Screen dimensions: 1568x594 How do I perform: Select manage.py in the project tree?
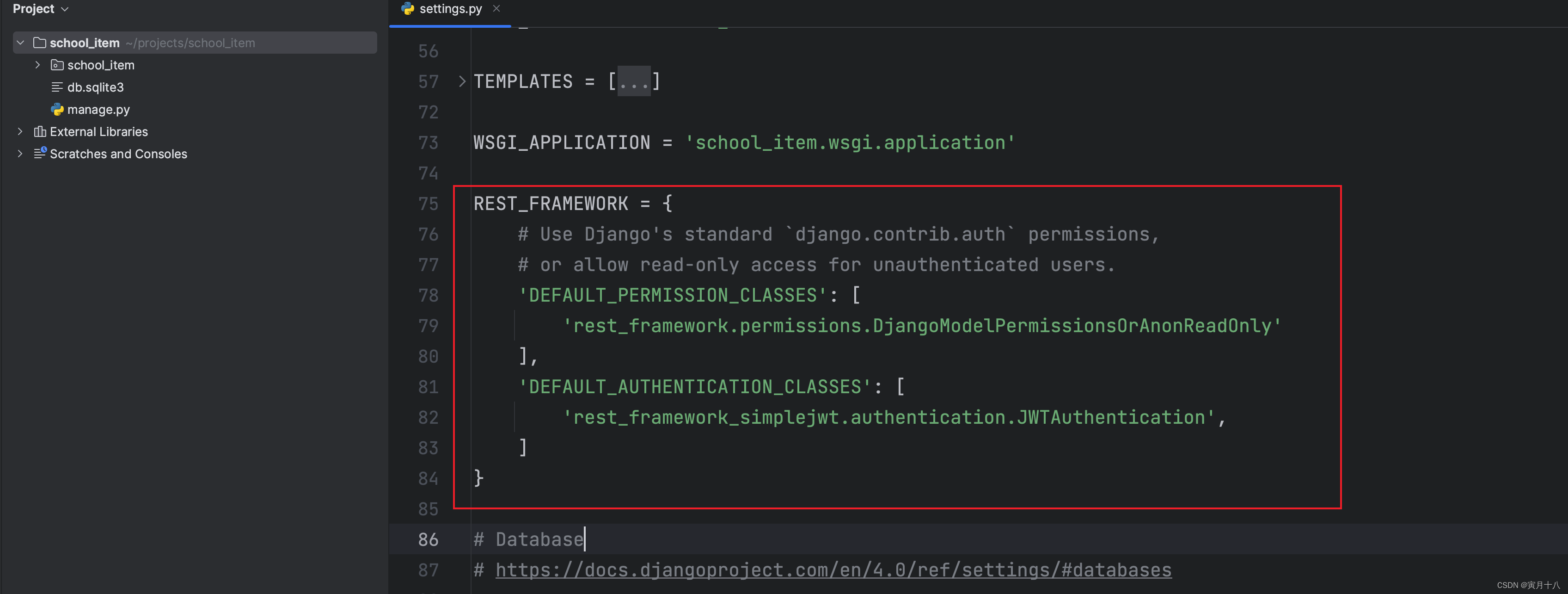98,110
